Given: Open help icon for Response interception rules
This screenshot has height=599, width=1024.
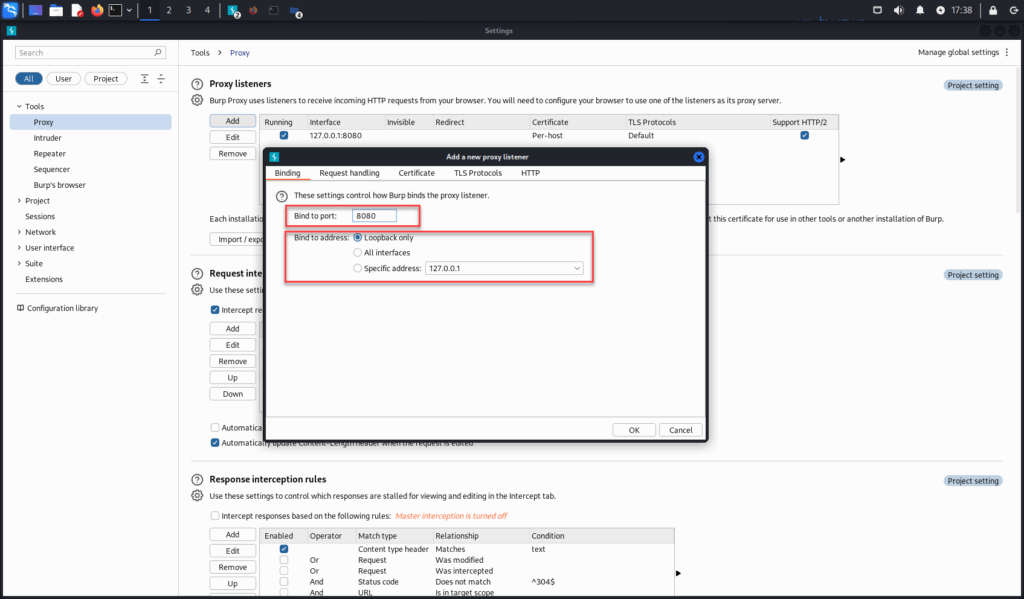Looking at the screenshot, I should click(x=197, y=479).
